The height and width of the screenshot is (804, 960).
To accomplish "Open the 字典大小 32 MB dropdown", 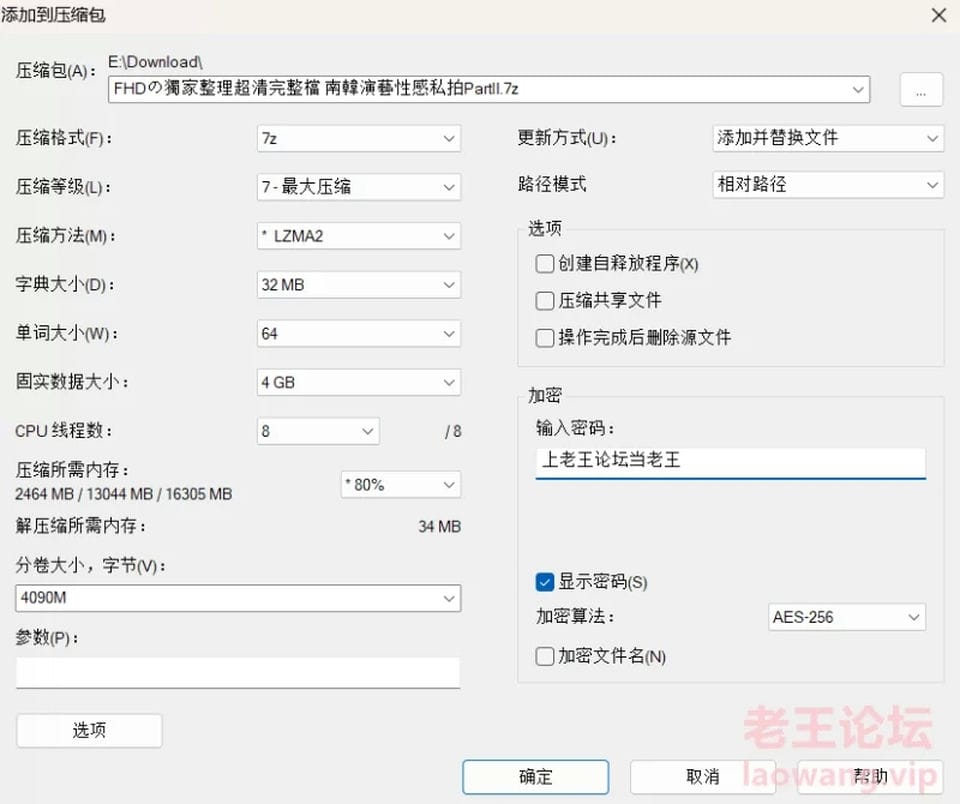I will click(359, 285).
